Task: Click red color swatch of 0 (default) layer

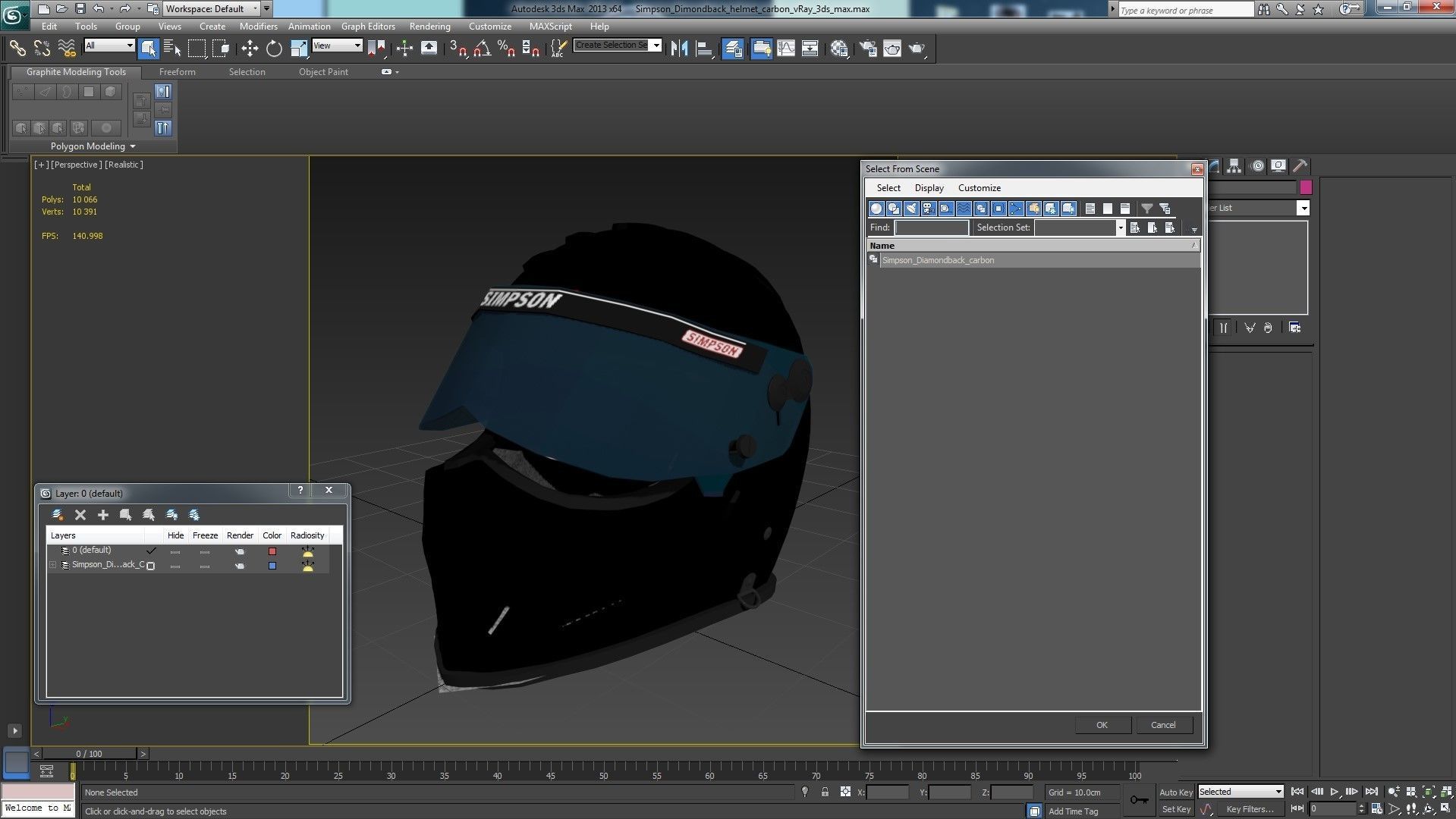Action: pyautogui.click(x=272, y=551)
